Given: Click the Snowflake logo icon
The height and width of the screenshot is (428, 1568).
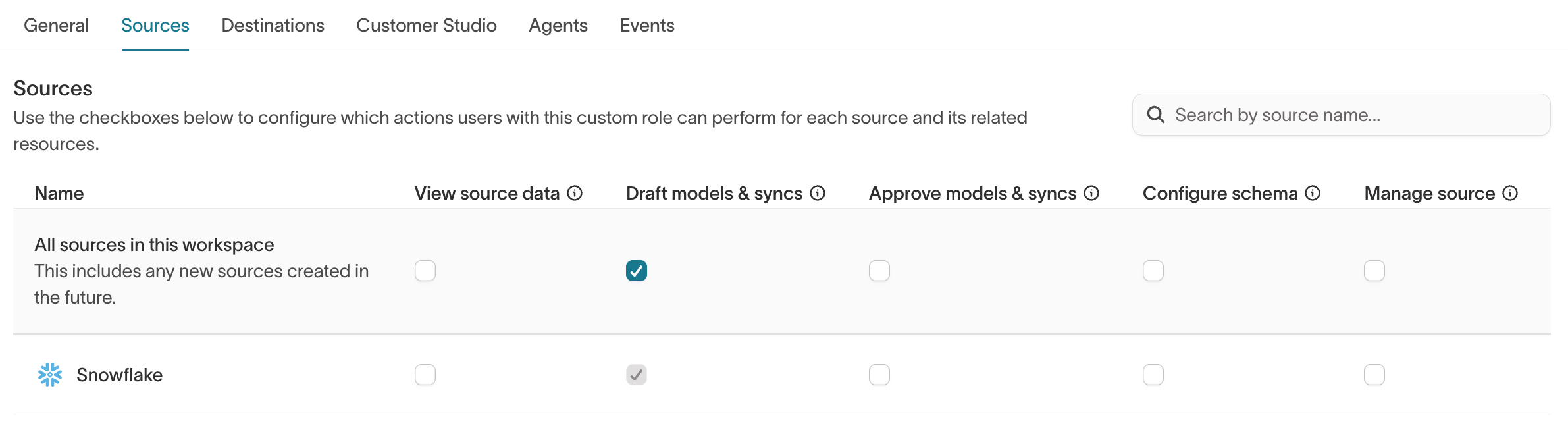Looking at the screenshot, I should [50, 375].
